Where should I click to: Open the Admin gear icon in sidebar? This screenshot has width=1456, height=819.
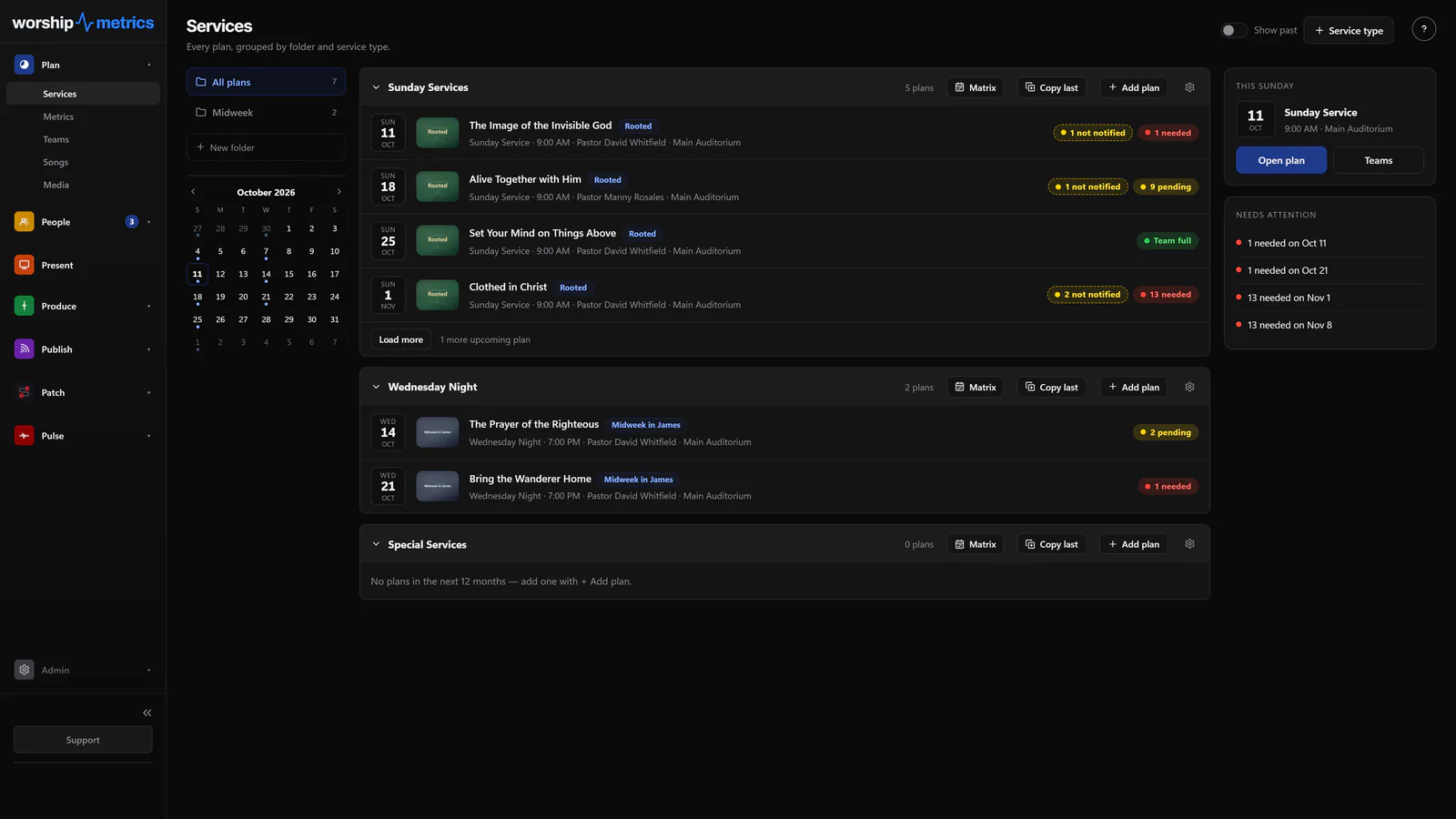pyautogui.click(x=25, y=670)
